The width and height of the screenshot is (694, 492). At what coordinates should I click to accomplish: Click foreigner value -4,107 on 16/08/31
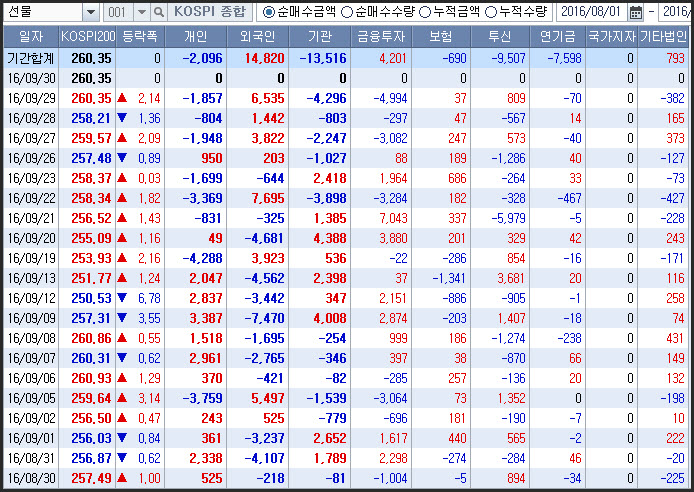(265, 458)
